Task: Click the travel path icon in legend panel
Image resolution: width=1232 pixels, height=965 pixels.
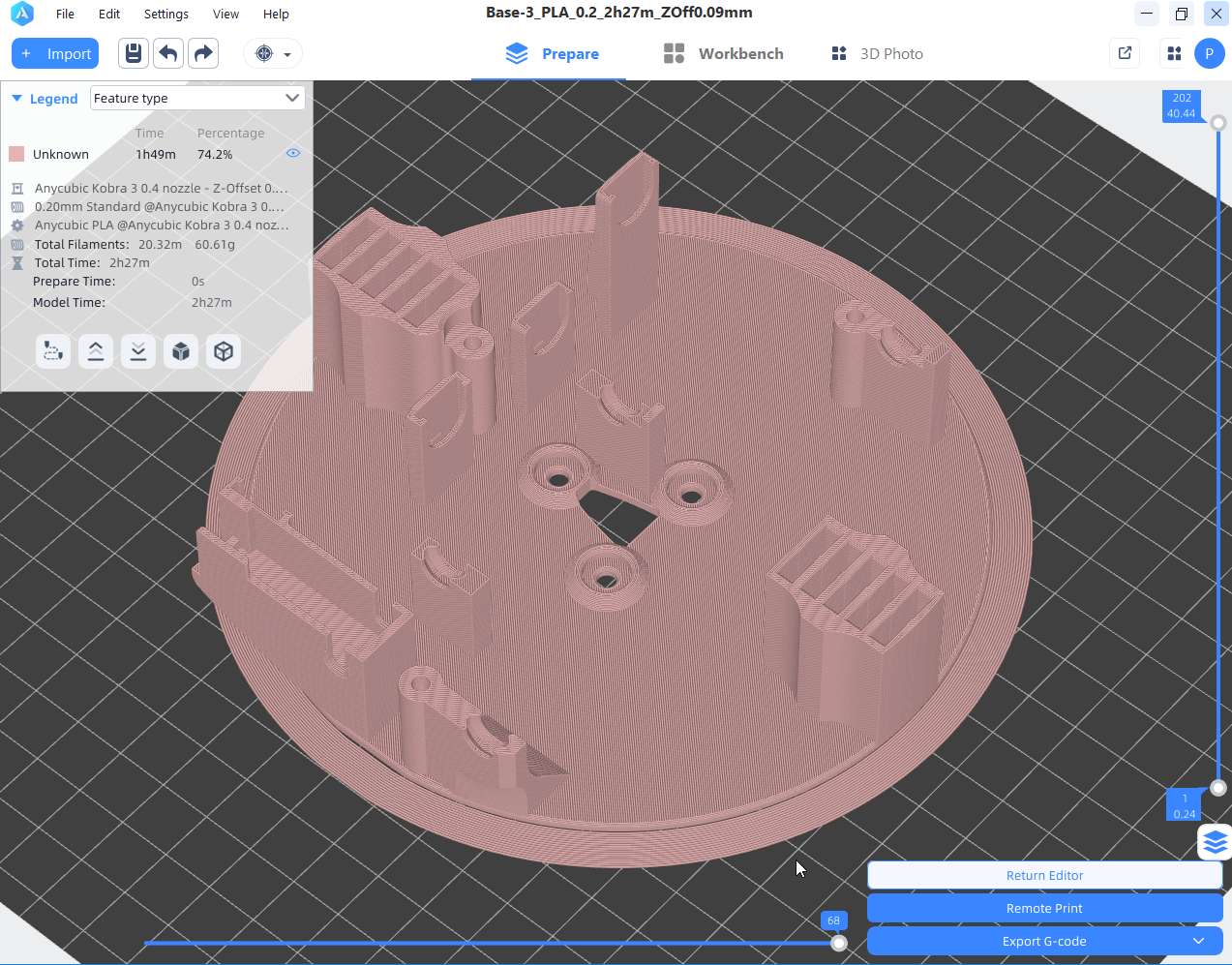Action: 53,351
